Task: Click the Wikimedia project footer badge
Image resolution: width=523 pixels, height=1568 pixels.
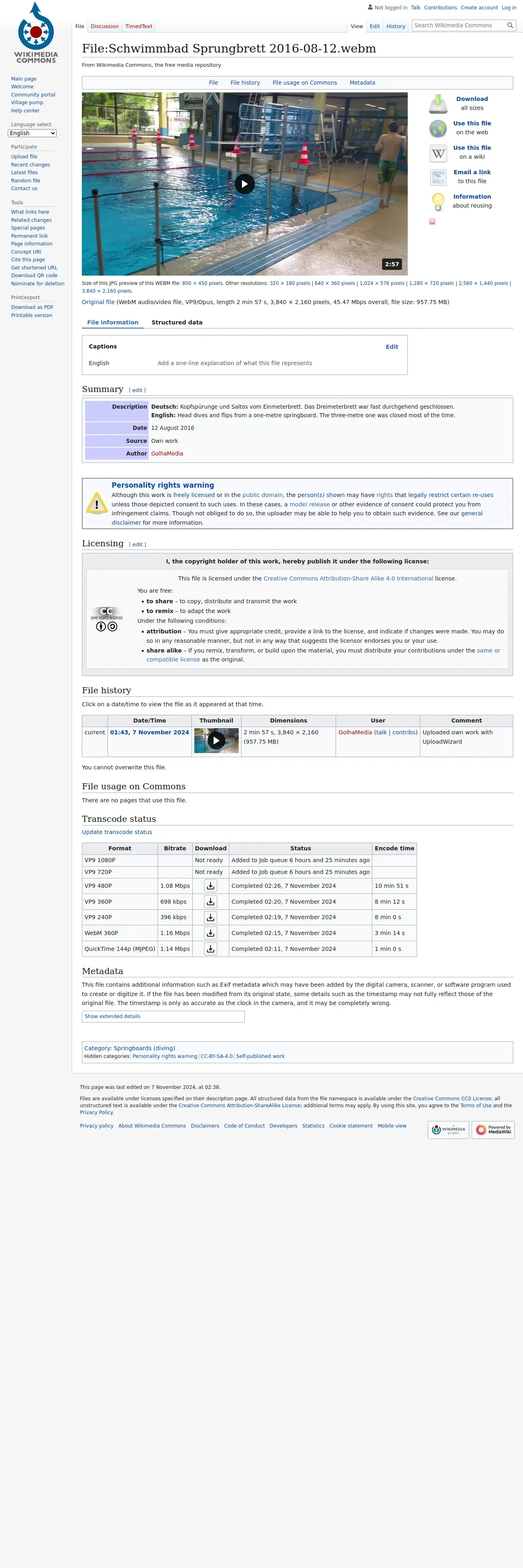Action: (448, 1130)
